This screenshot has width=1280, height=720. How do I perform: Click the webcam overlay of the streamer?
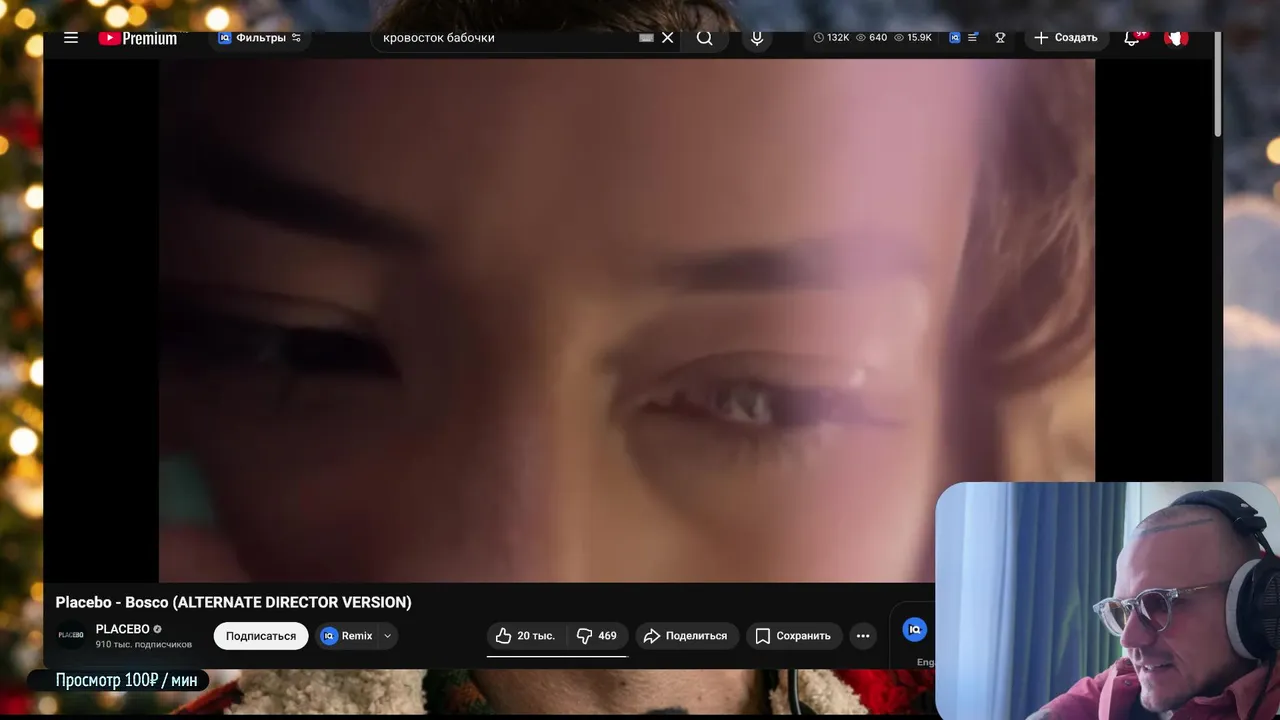pyautogui.click(x=1107, y=601)
